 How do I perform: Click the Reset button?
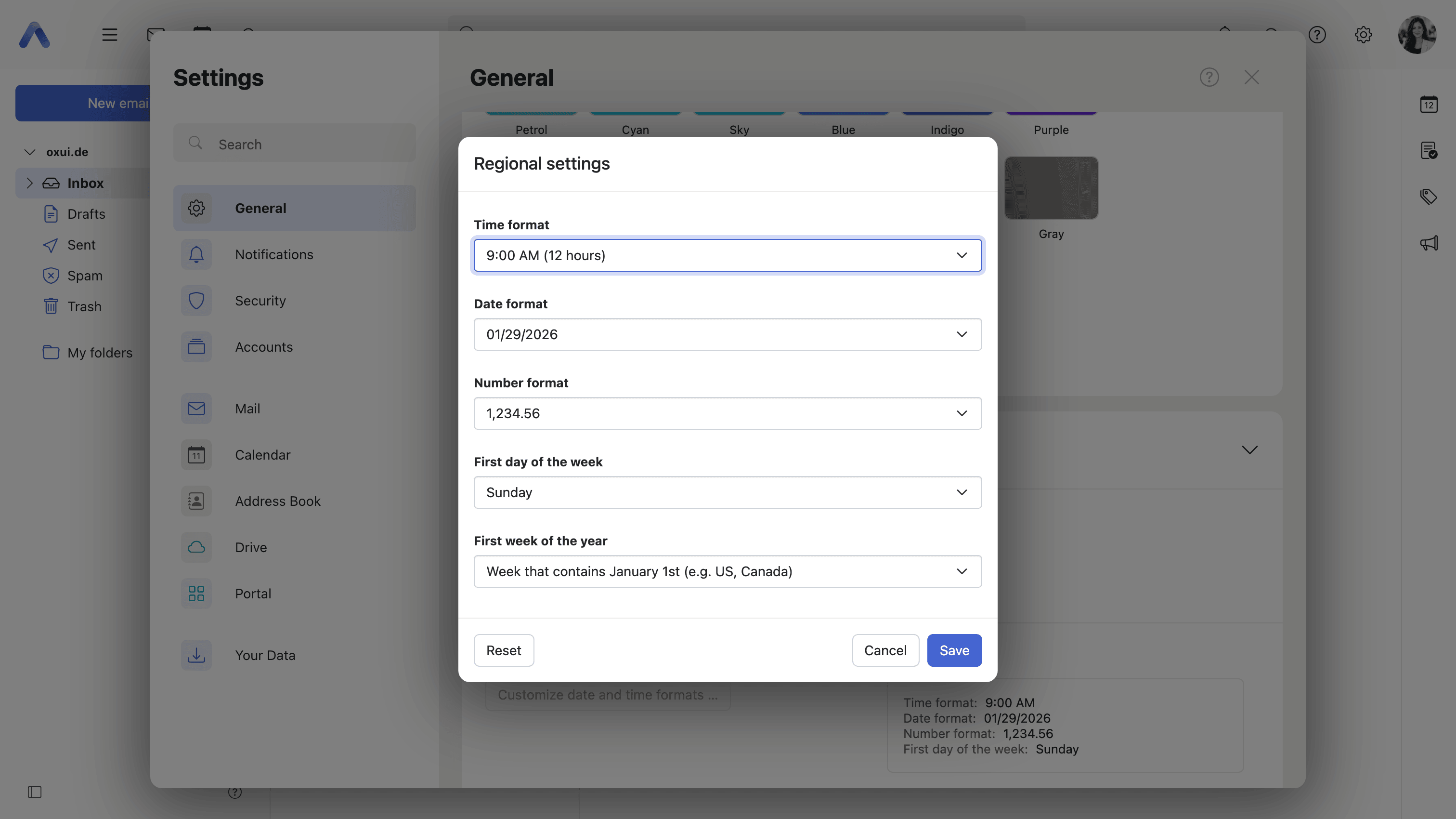[x=504, y=650]
